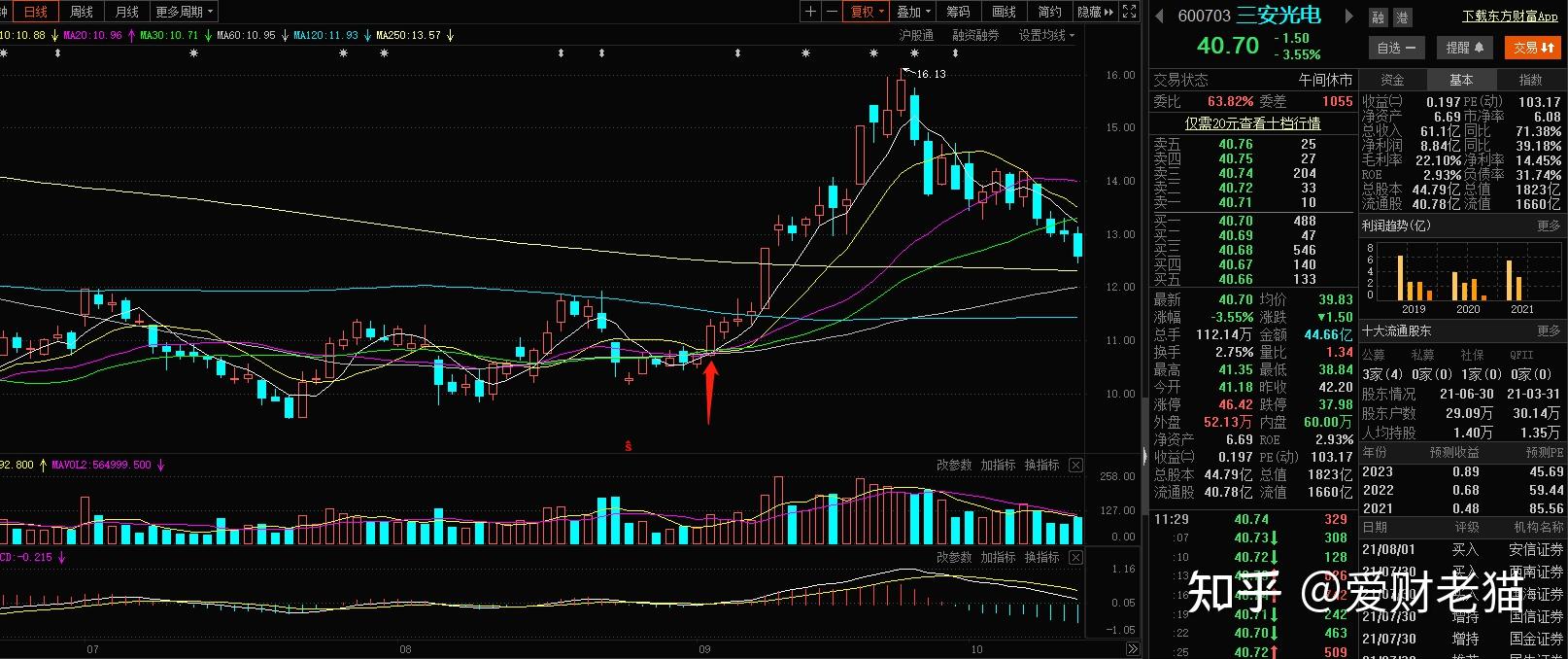Open 下载东方财富App link
1568x659 pixels.
click(1510, 17)
